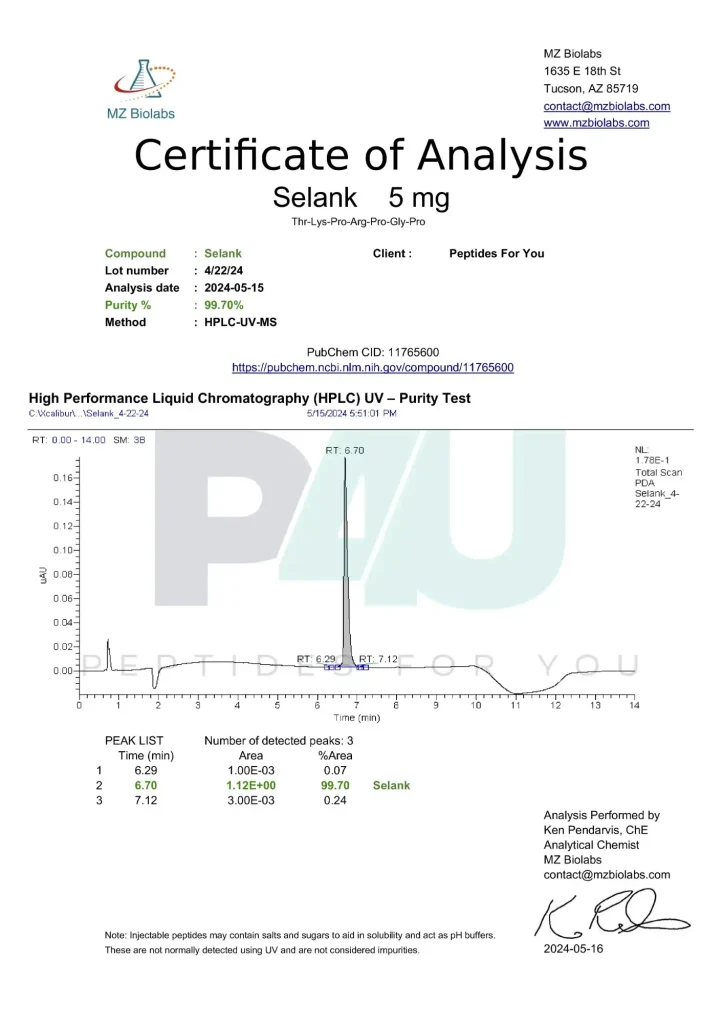The image size is (723, 1024).
Task: Click the analyst's handwritten signature
Action: click(x=612, y=915)
